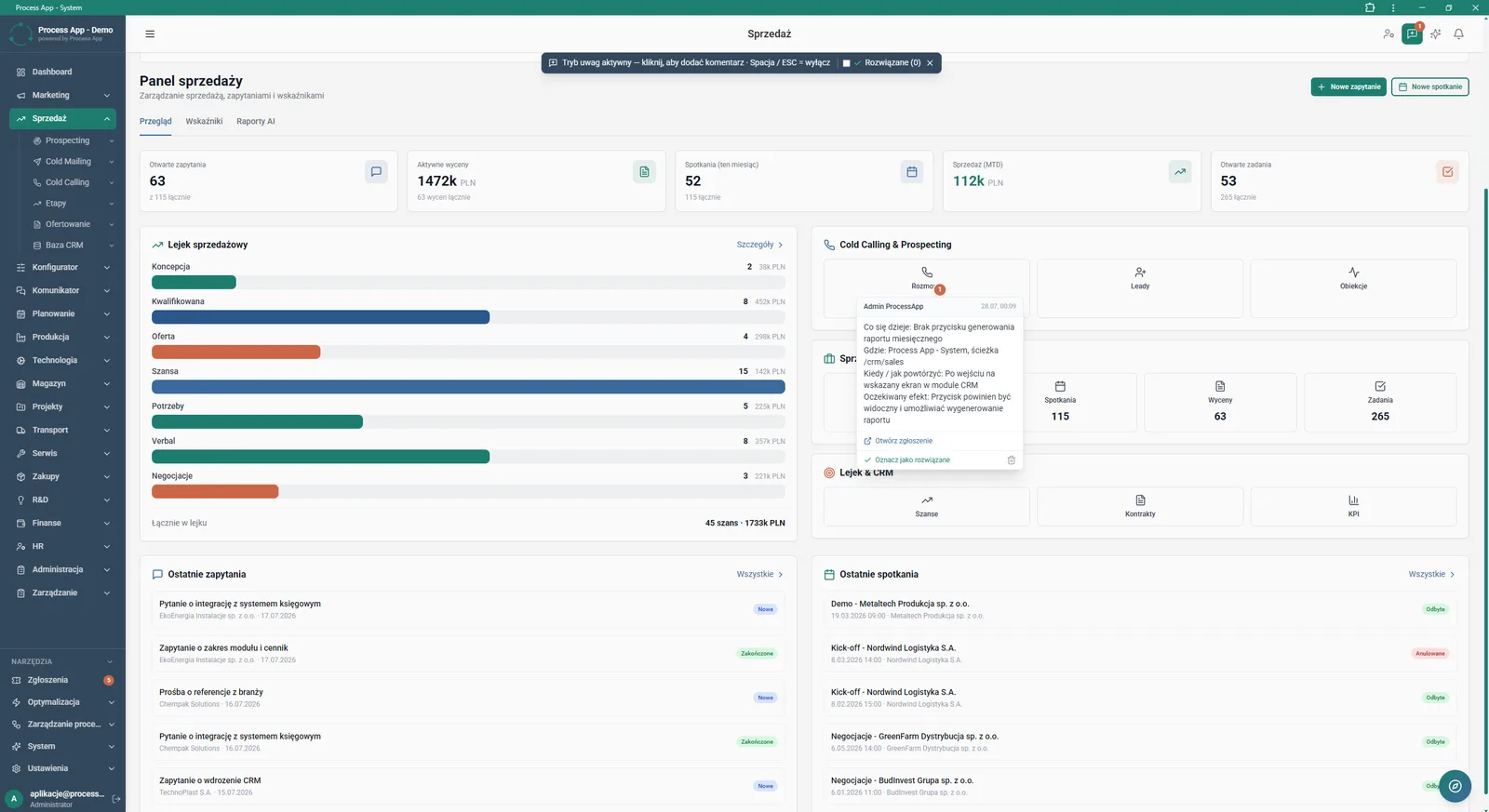Open the AI sparkle assistant icon in header

pos(1435,34)
